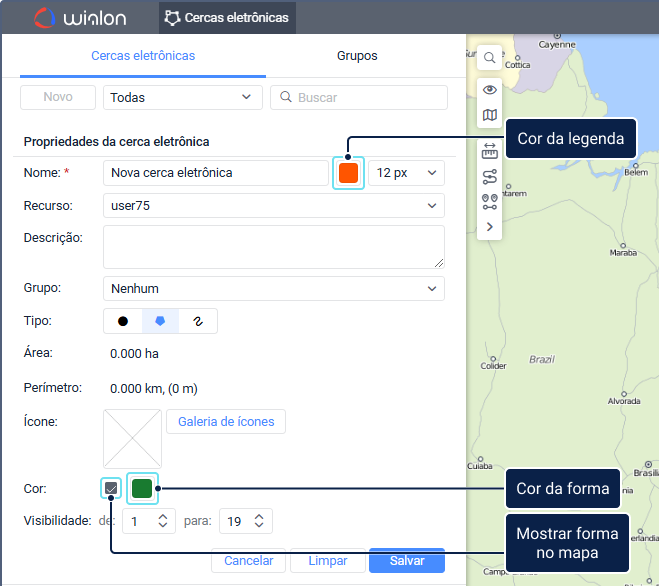Open the Grupo Nenhum dropdown

tap(273, 289)
